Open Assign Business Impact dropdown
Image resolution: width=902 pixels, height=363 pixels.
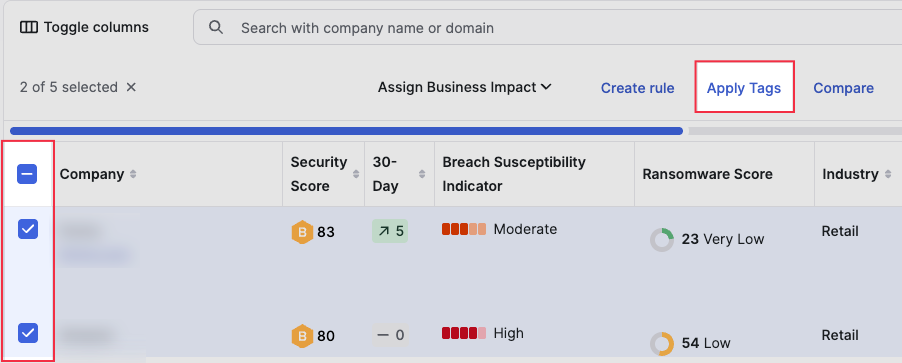[465, 87]
